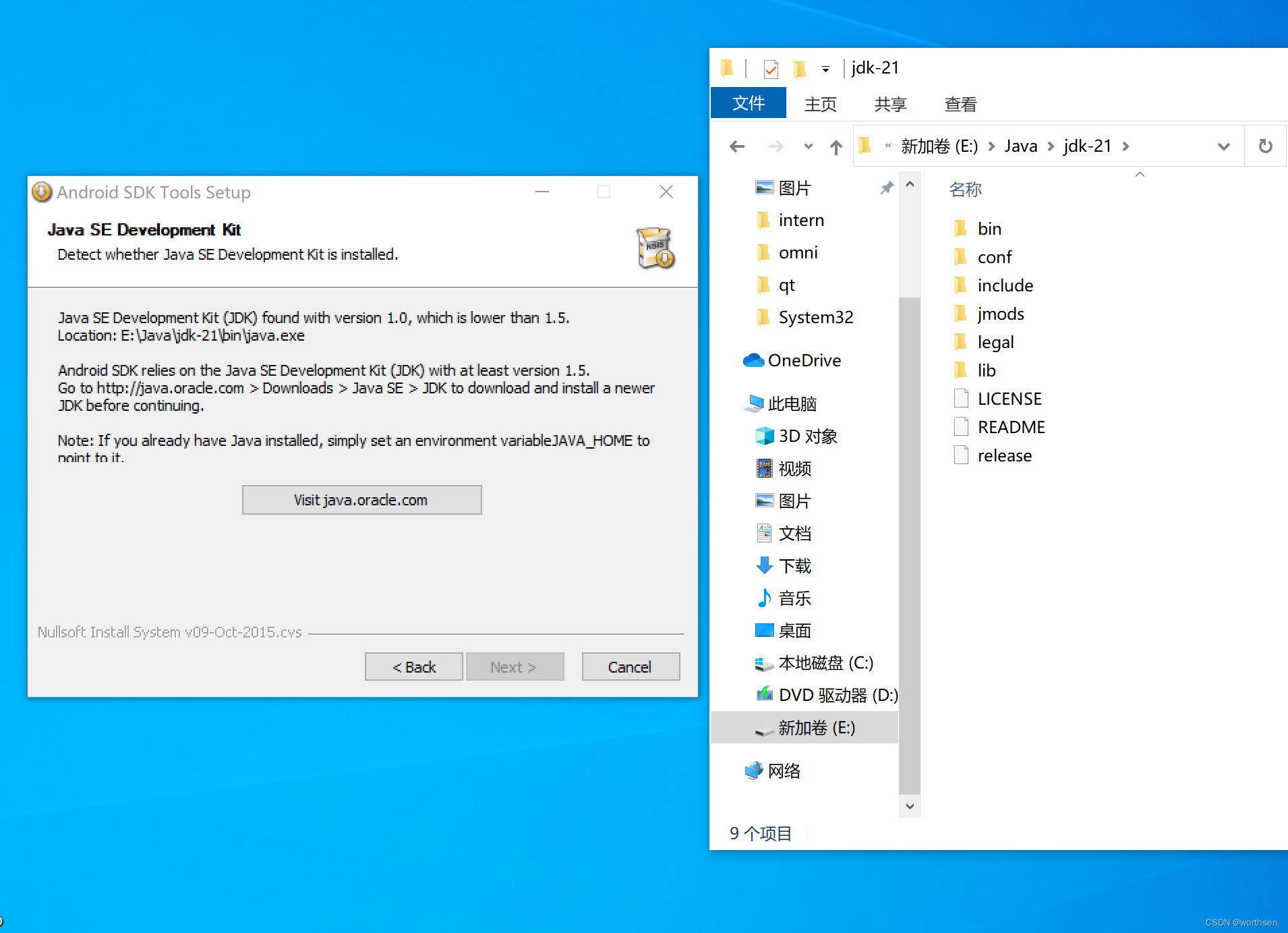Screen dimensions: 1288x933
Task: Open 视频 in the navigation pane
Action: (x=794, y=468)
